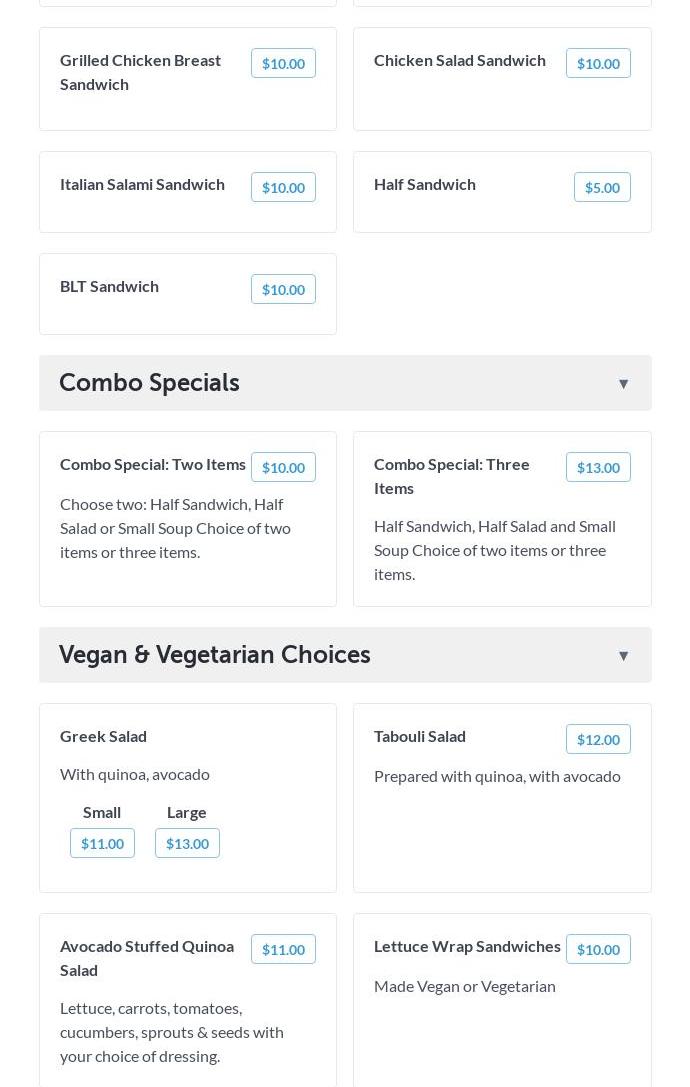Click Chicken Salad Sandwich $10.00 price button
The image size is (690, 1087).
(x=598, y=63)
